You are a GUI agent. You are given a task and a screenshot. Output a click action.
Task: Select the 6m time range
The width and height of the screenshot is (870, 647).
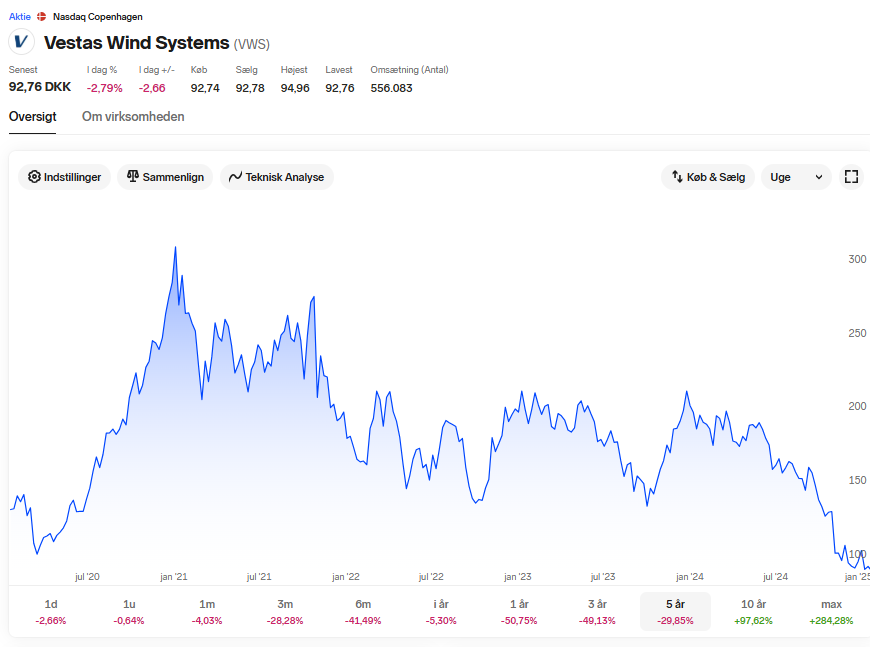click(363, 611)
